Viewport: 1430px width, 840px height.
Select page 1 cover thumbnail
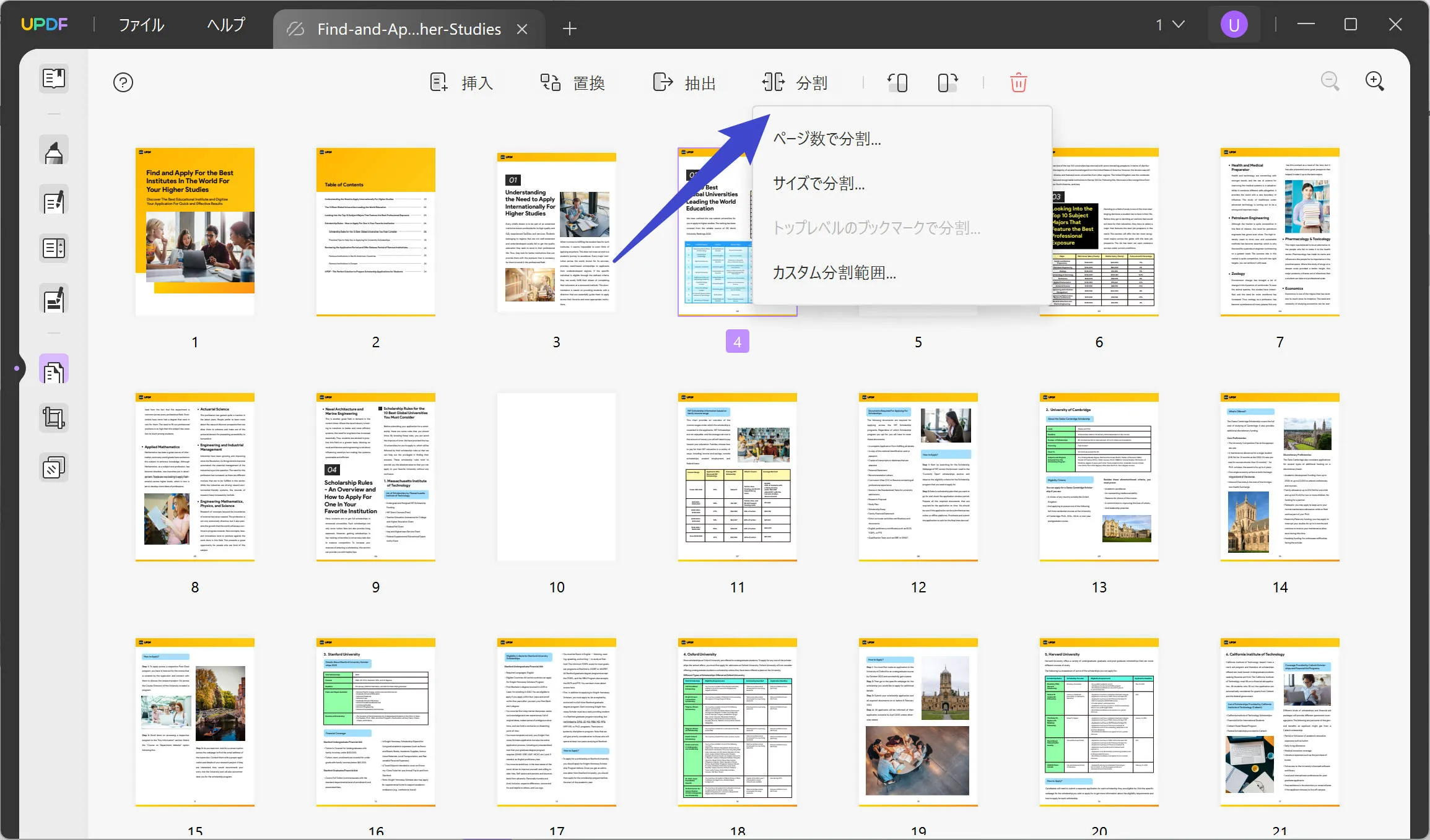pyautogui.click(x=195, y=232)
